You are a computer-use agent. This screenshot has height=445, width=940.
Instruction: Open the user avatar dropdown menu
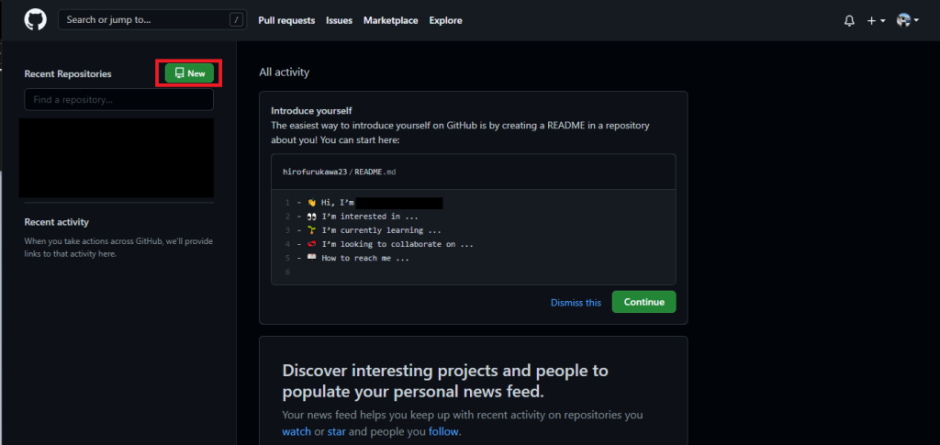907,20
